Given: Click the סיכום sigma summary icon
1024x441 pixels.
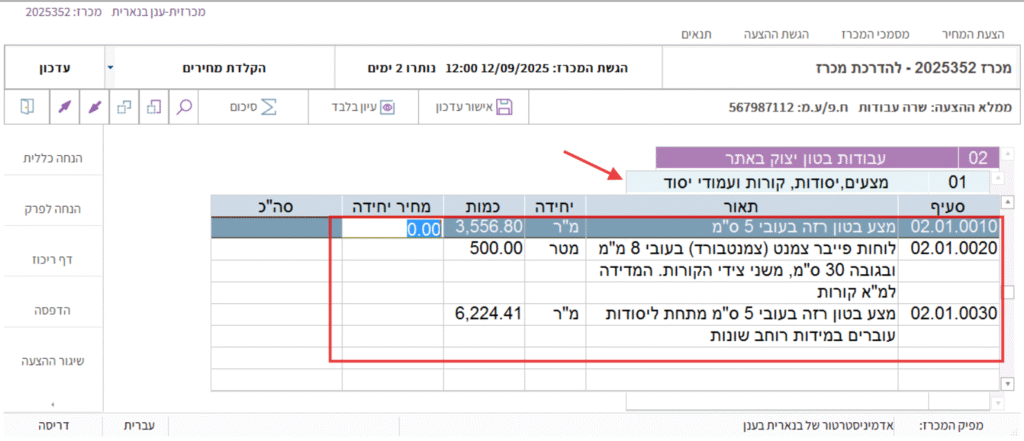Looking at the screenshot, I should point(269,106).
